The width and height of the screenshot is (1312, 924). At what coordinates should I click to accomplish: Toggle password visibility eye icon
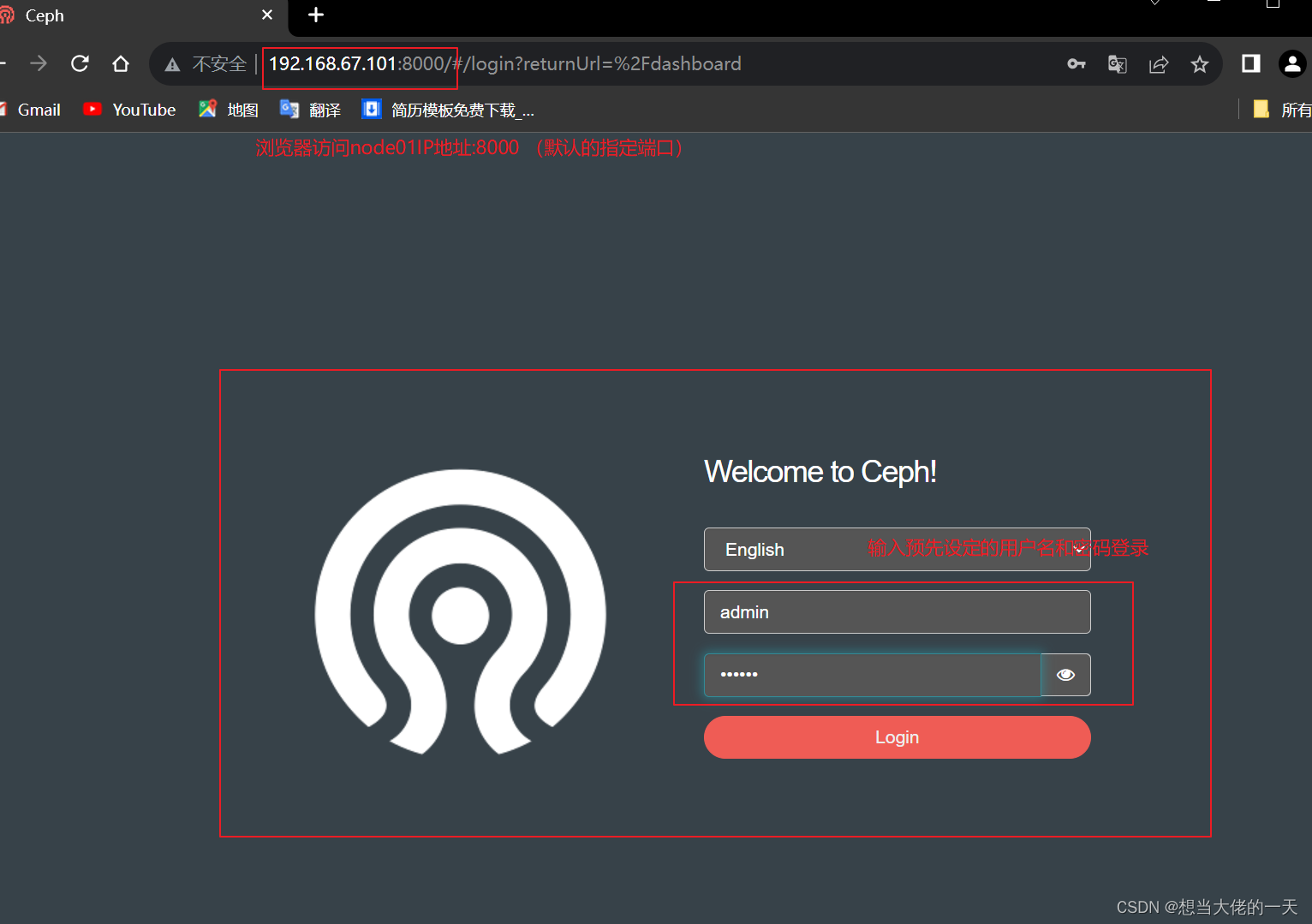click(x=1065, y=675)
